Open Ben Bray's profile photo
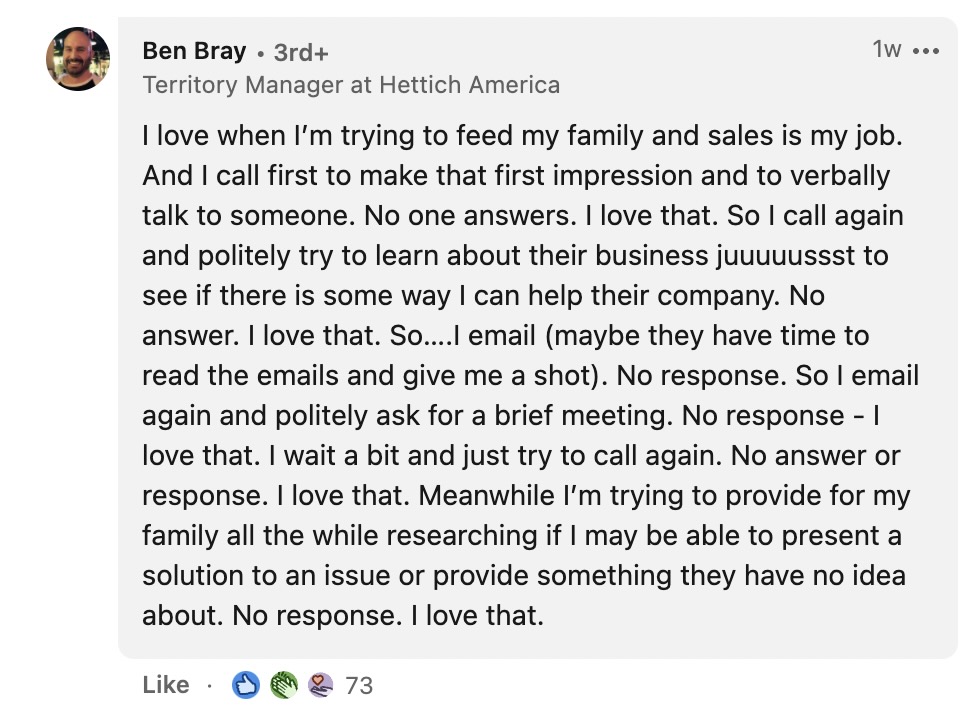Viewport: 976px width, 723px height. (x=78, y=59)
